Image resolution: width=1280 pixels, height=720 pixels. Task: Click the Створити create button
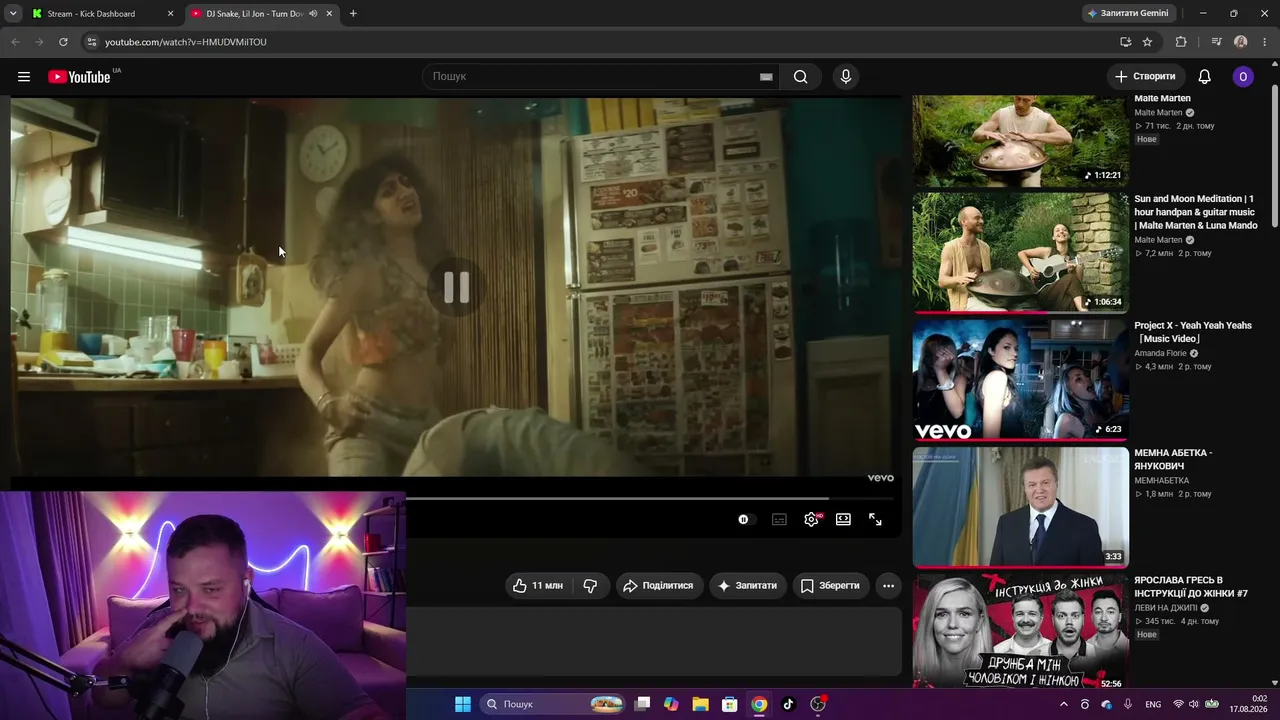[1146, 77]
